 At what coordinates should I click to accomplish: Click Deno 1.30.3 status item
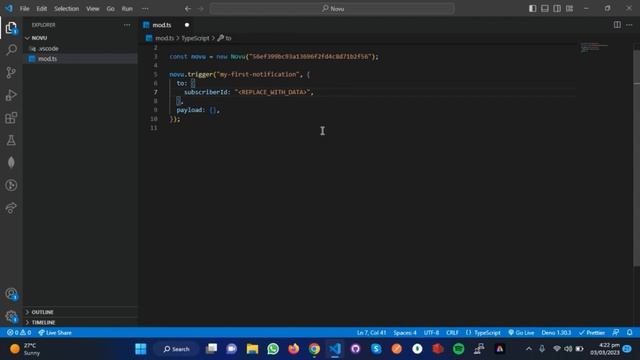[556, 333]
